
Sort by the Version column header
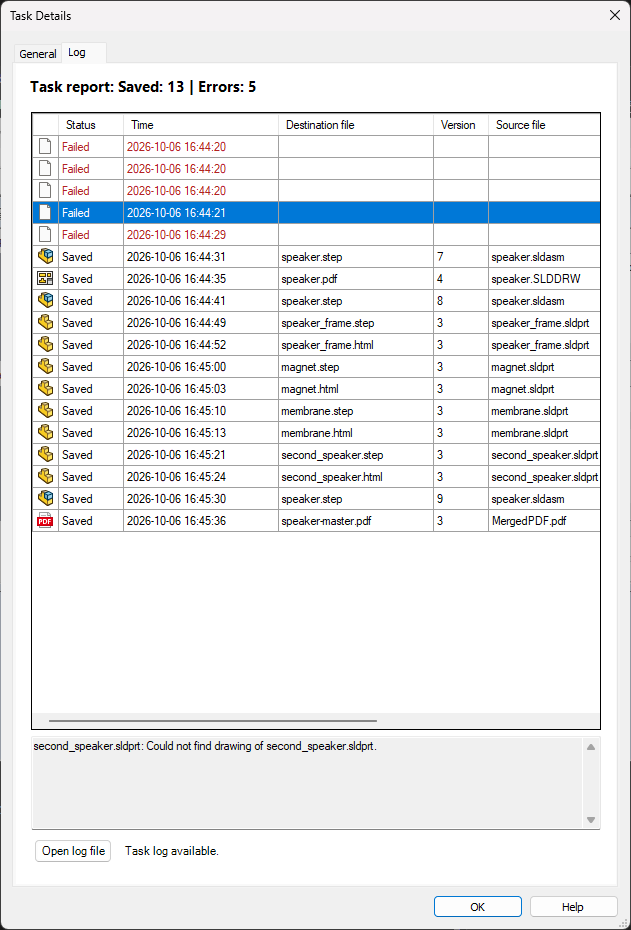coord(461,125)
